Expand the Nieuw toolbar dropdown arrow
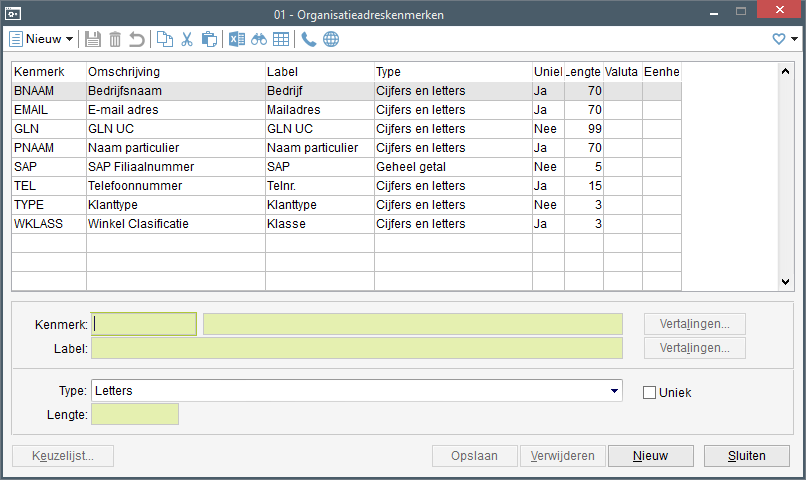The height and width of the screenshot is (480, 806). coord(69,39)
